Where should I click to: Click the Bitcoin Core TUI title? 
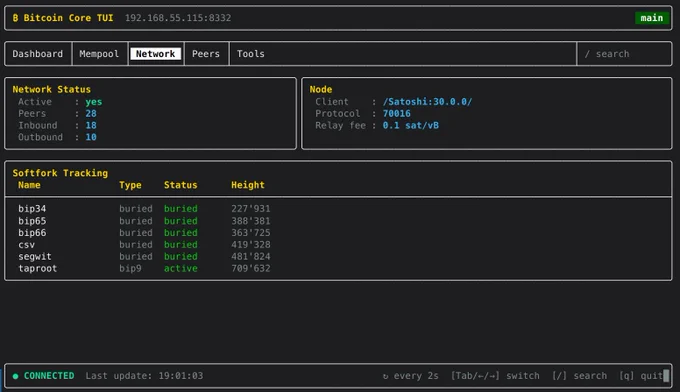pos(68,18)
